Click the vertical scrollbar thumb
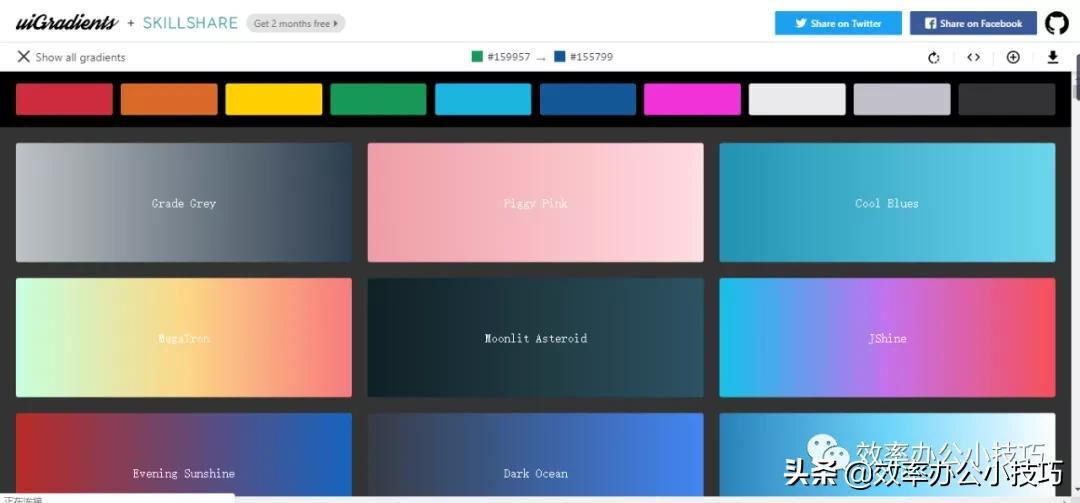The image size is (1080, 503). point(1076,78)
